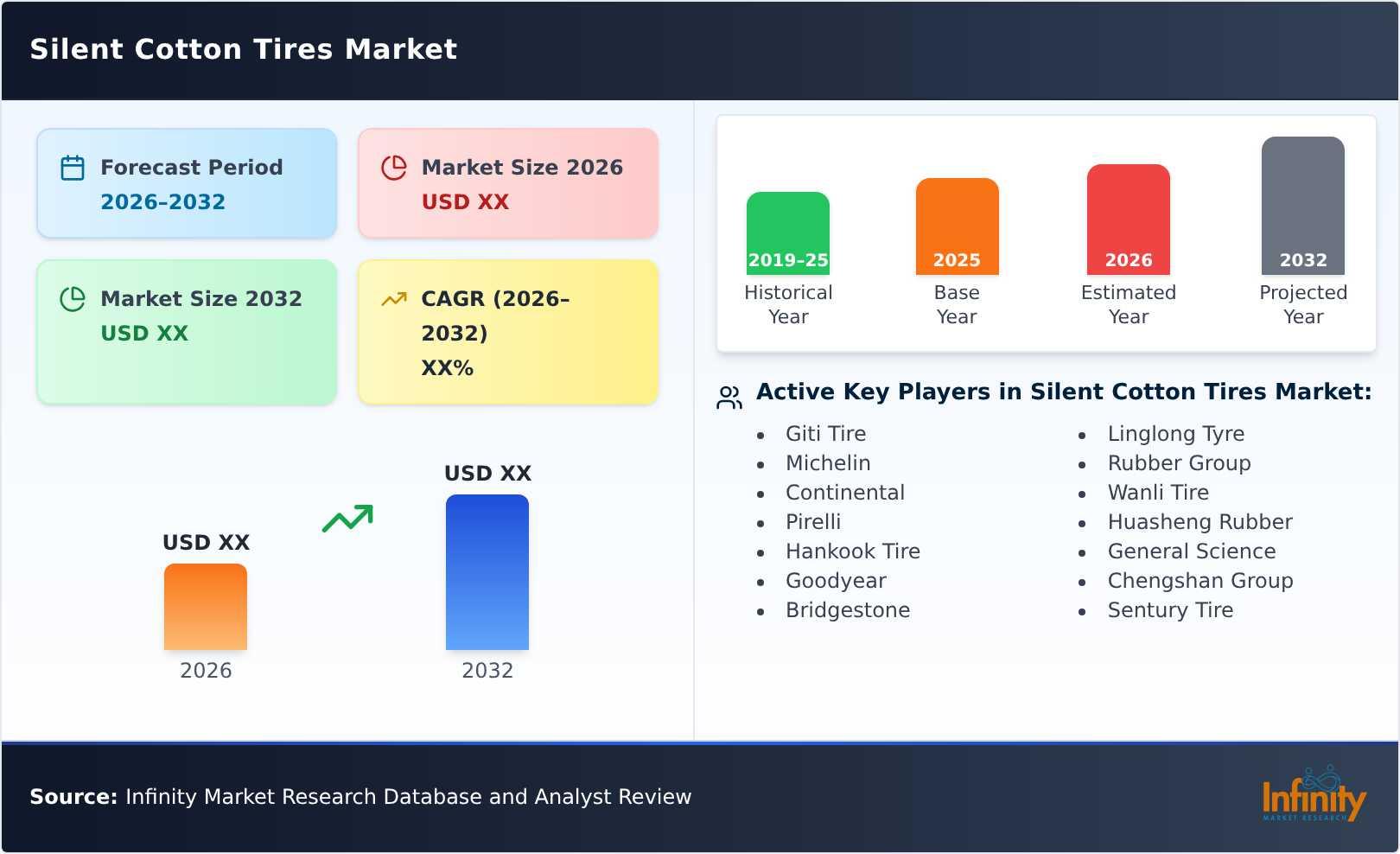Click Bridgestone in the players list
1400x854 pixels.
(848, 609)
